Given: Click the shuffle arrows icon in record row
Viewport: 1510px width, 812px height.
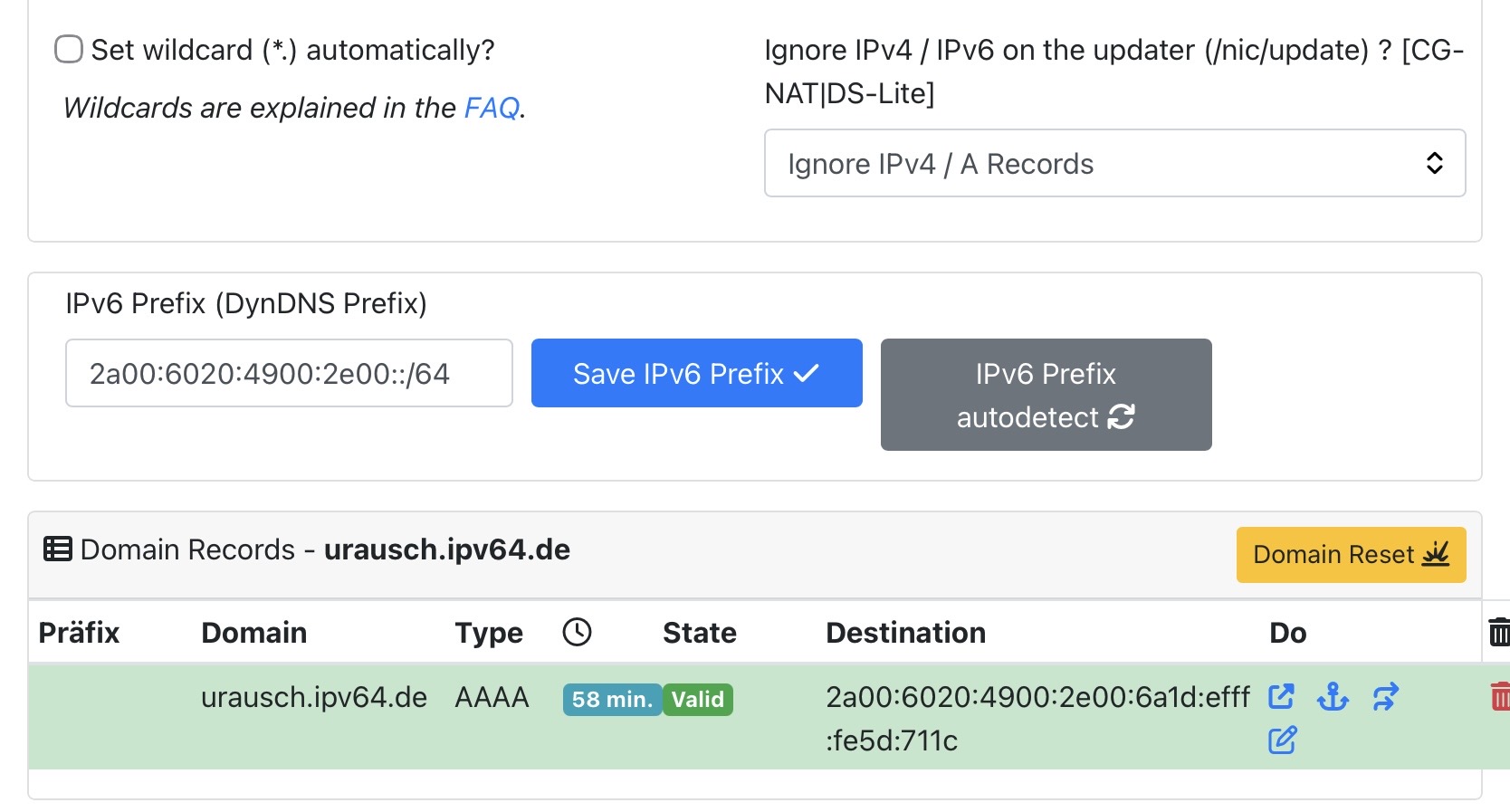Looking at the screenshot, I should click(x=1385, y=696).
